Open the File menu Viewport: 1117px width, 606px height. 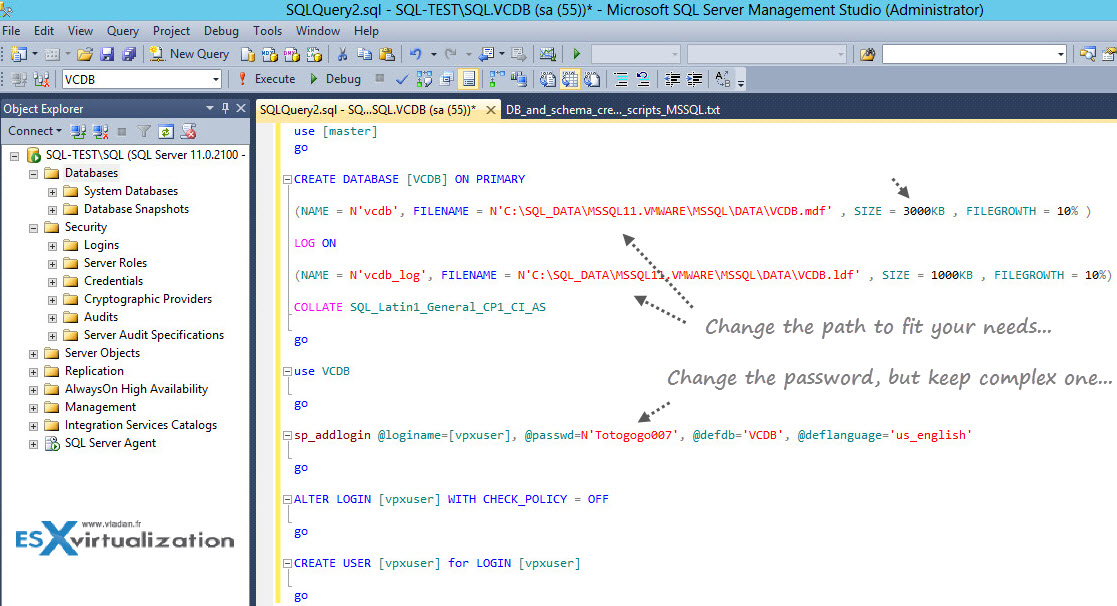[11, 31]
